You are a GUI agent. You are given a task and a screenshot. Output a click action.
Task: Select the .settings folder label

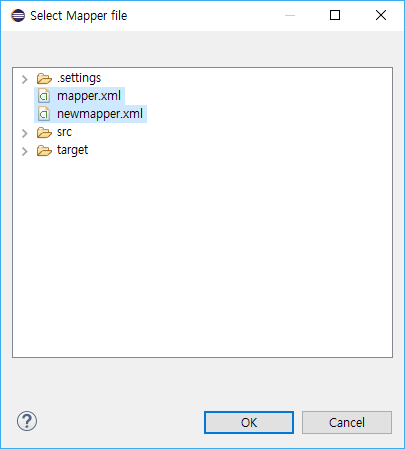pos(79,78)
